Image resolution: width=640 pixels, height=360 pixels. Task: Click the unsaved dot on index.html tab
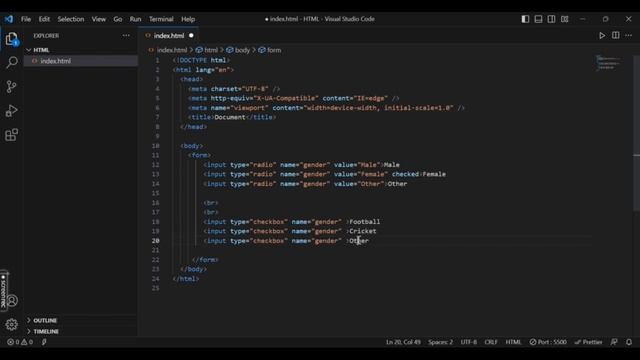click(191, 36)
